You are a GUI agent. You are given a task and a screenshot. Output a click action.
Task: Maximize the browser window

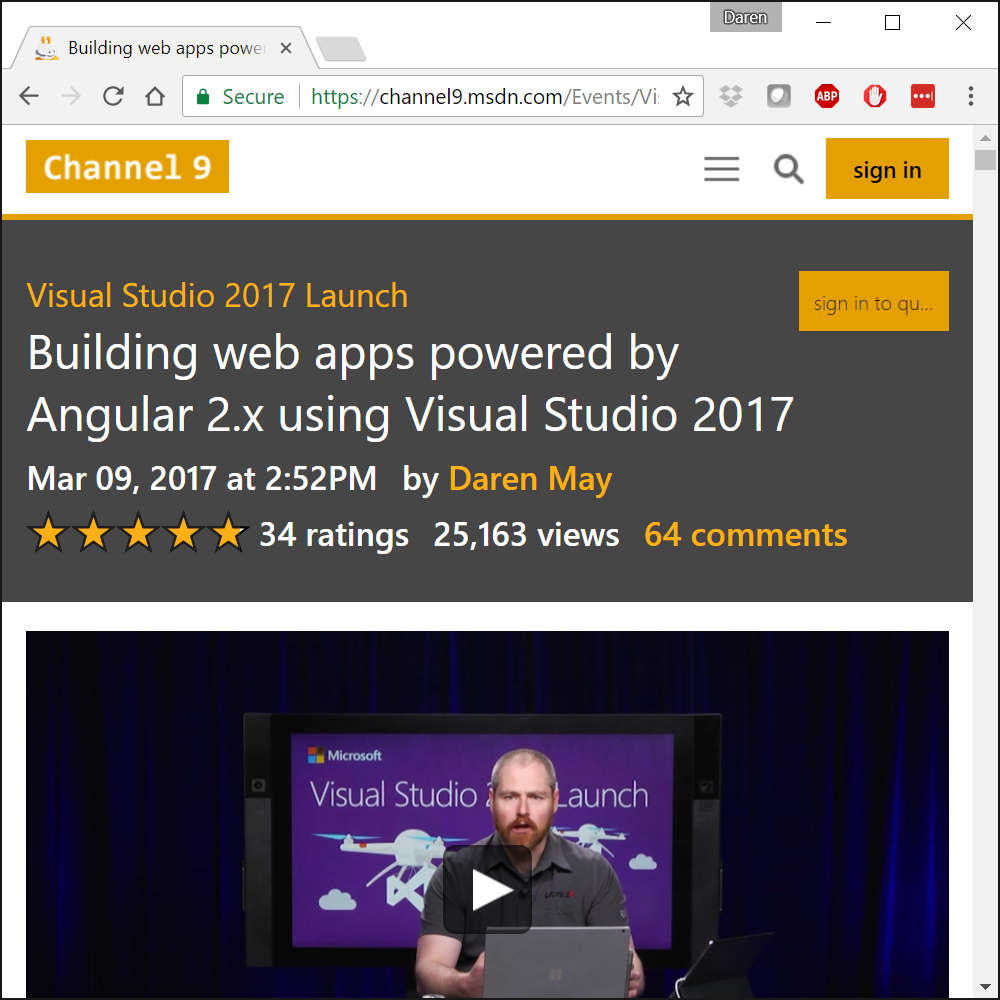point(892,22)
